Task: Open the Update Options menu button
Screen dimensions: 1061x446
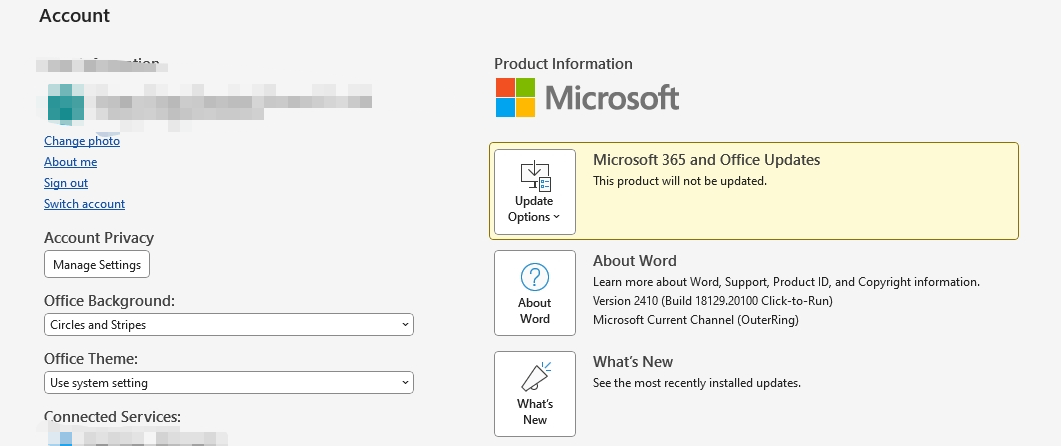Action: [535, 192]
